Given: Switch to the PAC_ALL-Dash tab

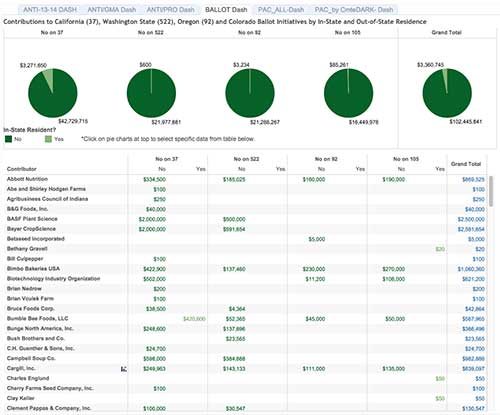Looking at the screenshot, I should [x=281, y=10].
